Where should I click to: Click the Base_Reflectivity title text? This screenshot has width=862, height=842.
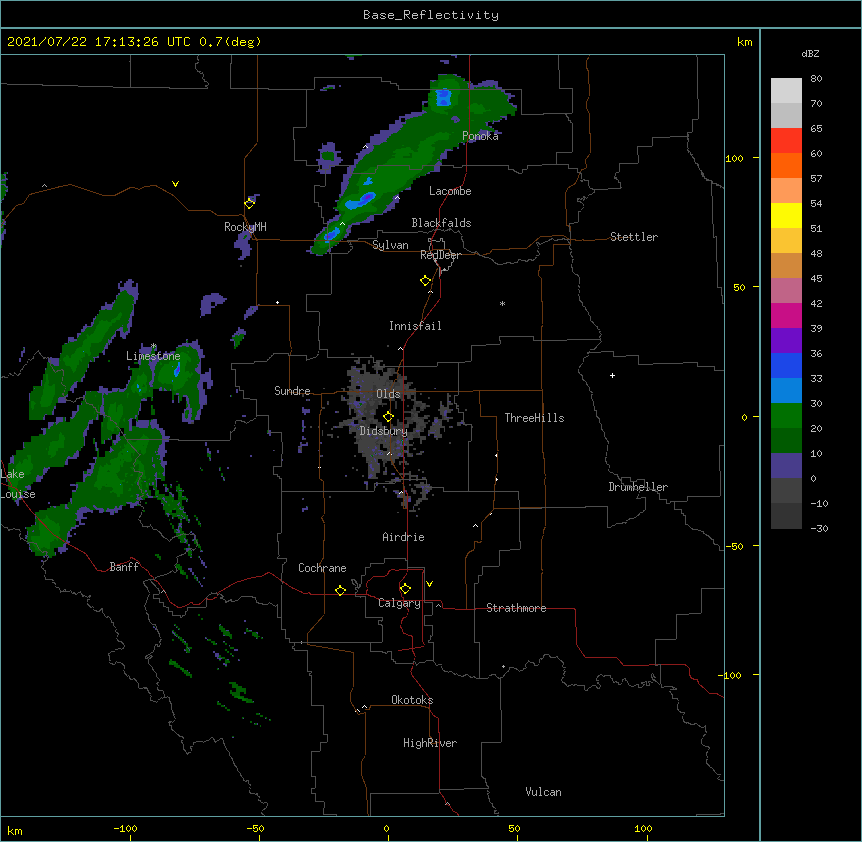[x=430, y=15]
